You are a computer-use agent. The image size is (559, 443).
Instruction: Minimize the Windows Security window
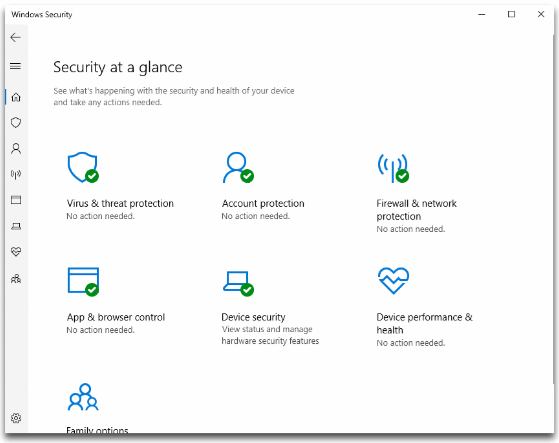pos(482,14)
